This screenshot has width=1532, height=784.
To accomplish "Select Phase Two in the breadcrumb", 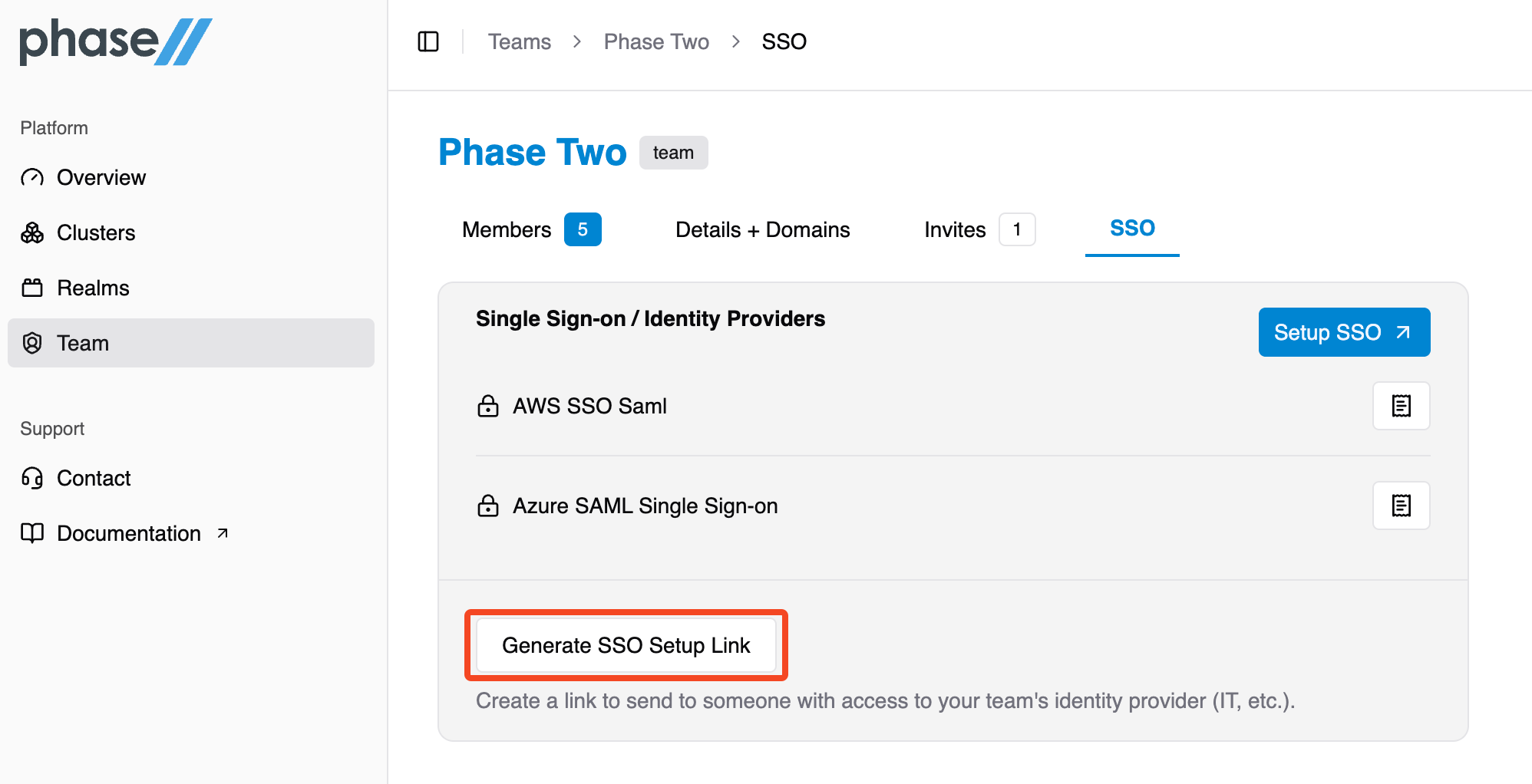I will (x=656, y=41).
